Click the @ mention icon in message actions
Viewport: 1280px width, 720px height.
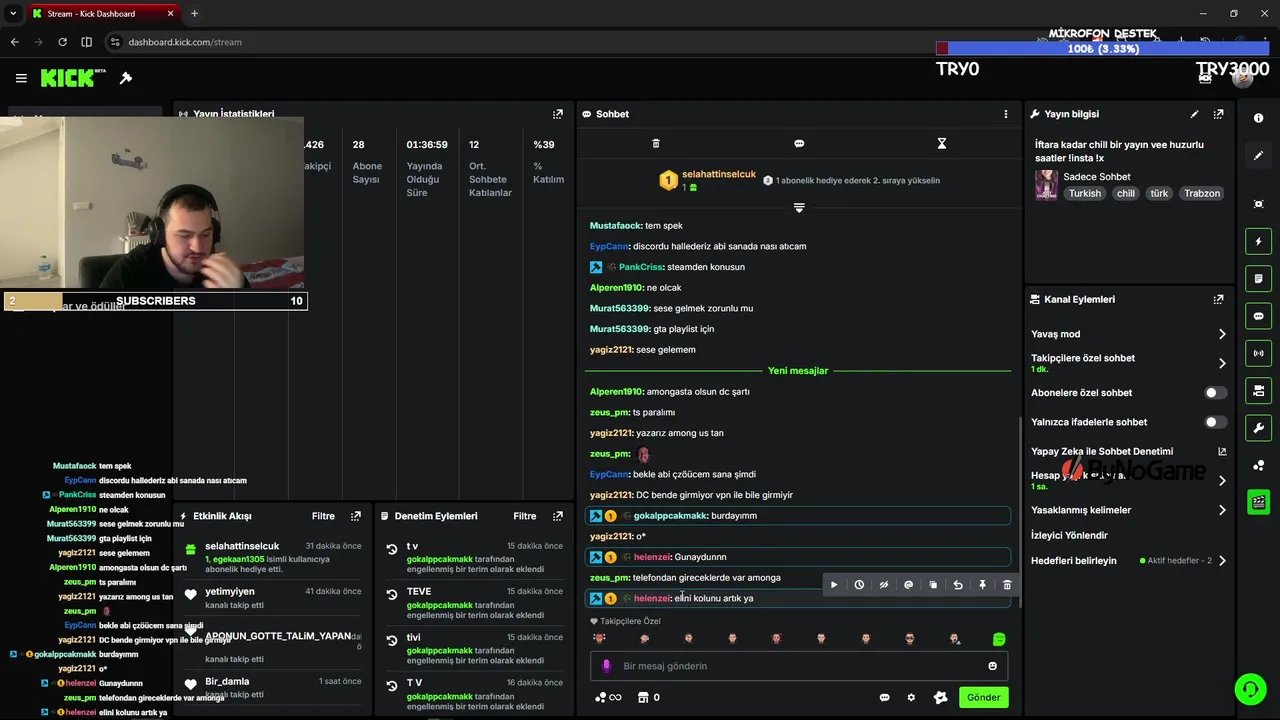[x=908, y=585]
